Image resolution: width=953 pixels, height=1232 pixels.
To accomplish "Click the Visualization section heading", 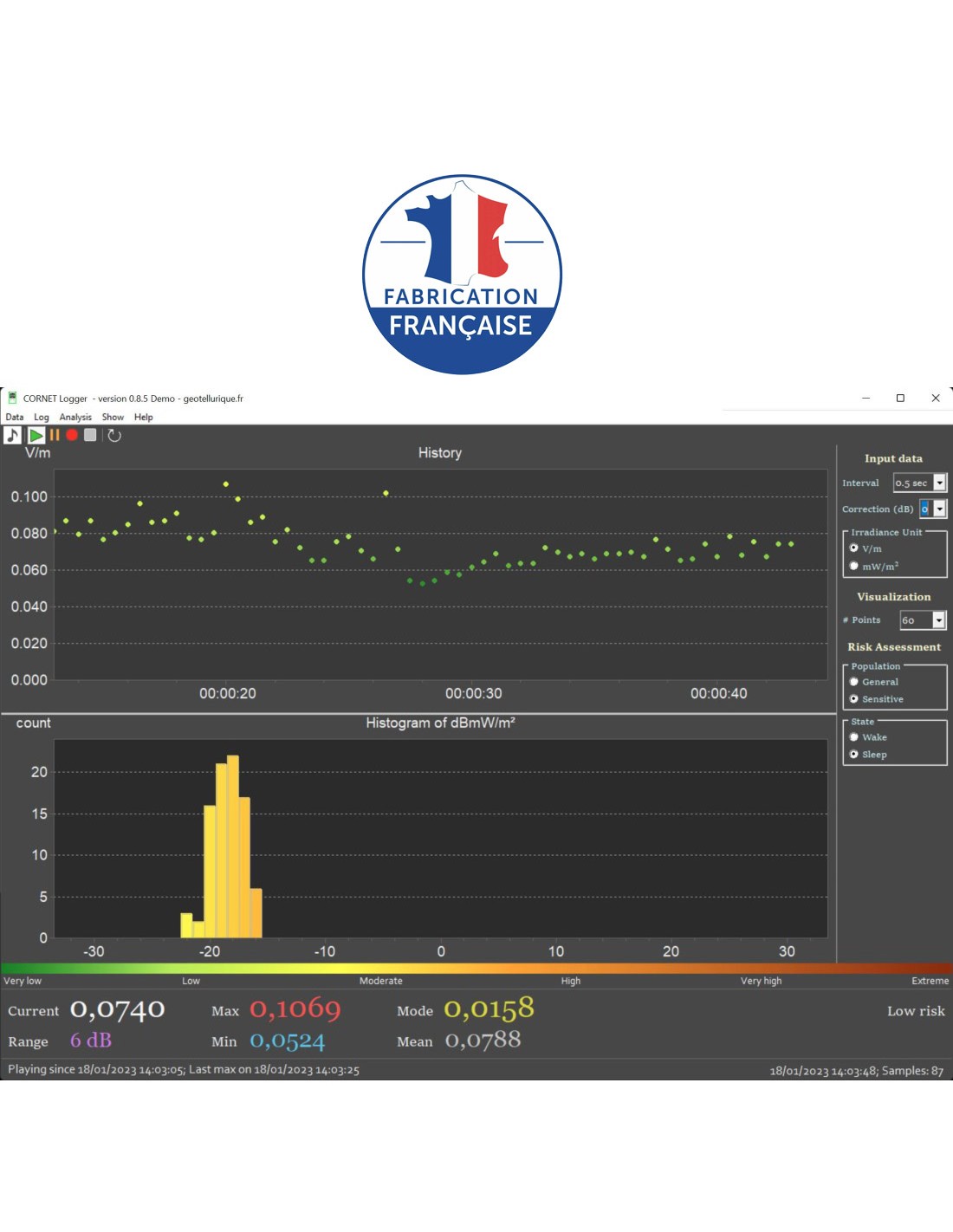I will pyautogui.click(x=894, y=596).
